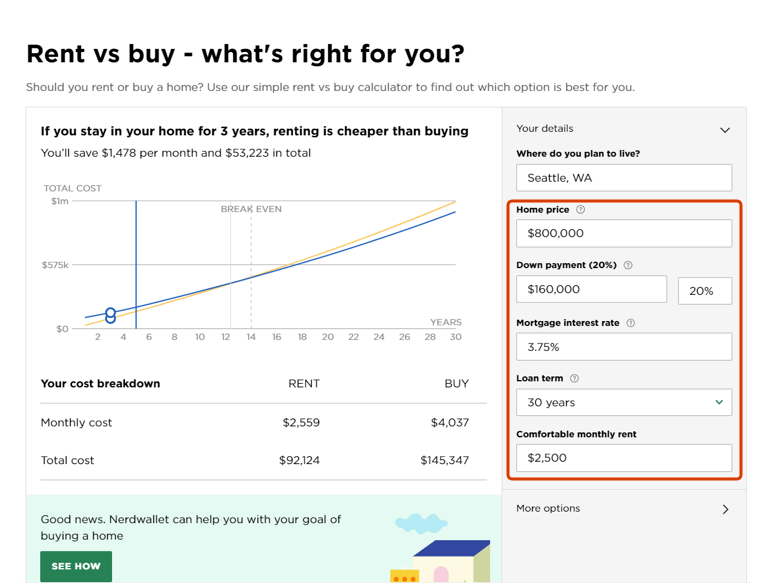This screenshot has width=768, height=583.
Task: Click the cloud illustration in the banner
Action: click(x=420, y=523)
